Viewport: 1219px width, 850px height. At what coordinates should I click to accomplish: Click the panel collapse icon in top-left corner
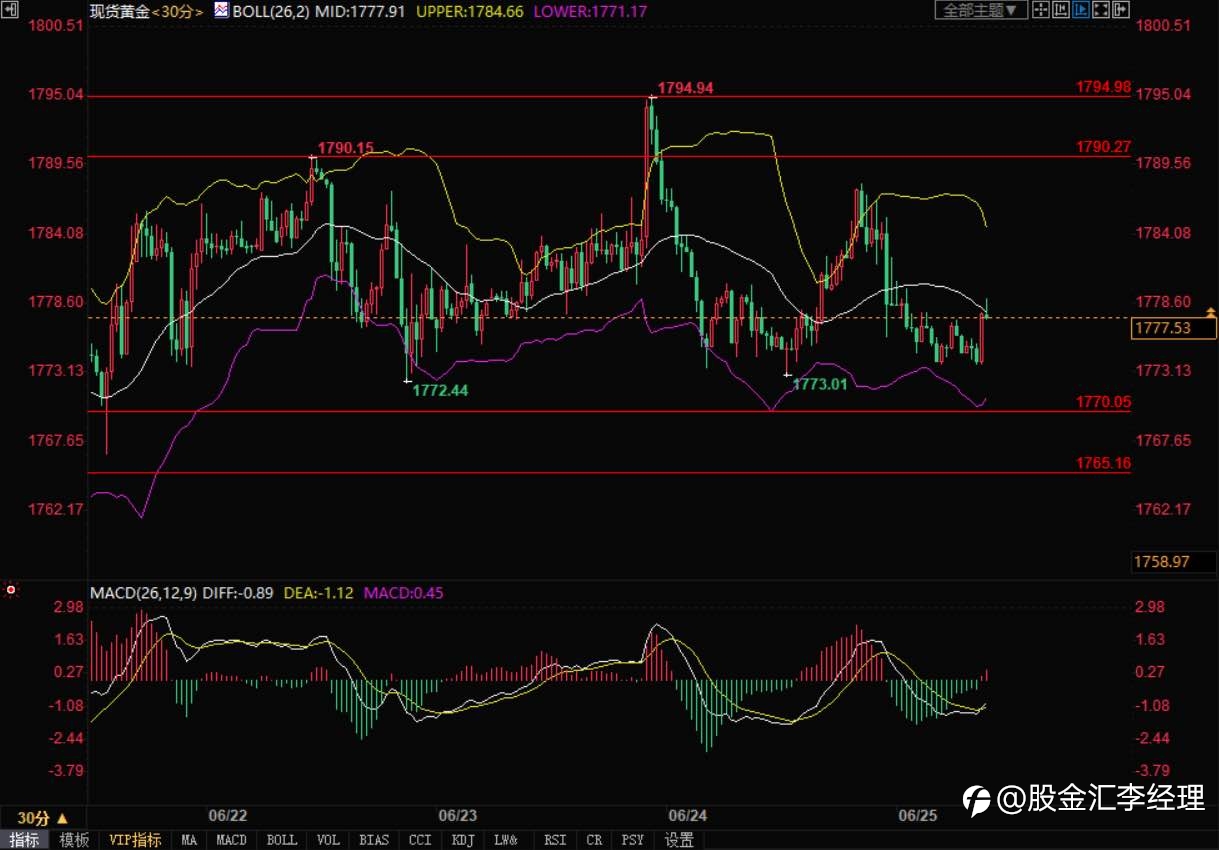coord(7,9)
